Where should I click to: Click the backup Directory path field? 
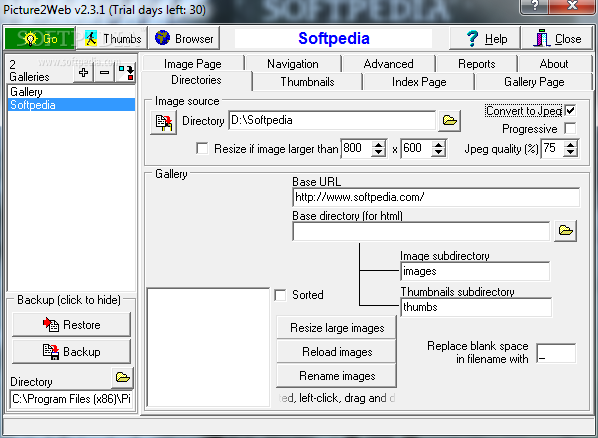pos(71,399)
